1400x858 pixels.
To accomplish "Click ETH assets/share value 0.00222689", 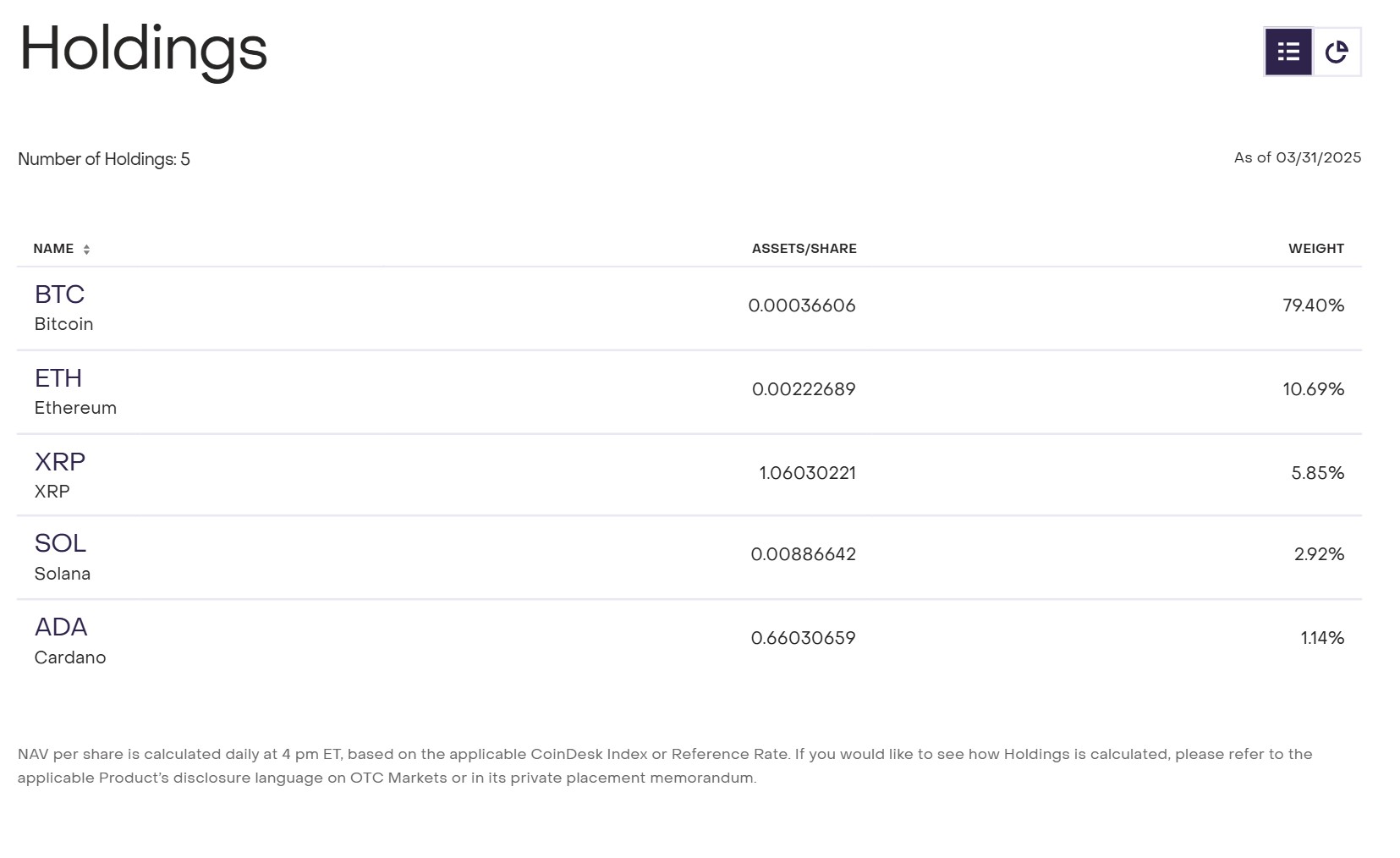I will click(804, 389).
